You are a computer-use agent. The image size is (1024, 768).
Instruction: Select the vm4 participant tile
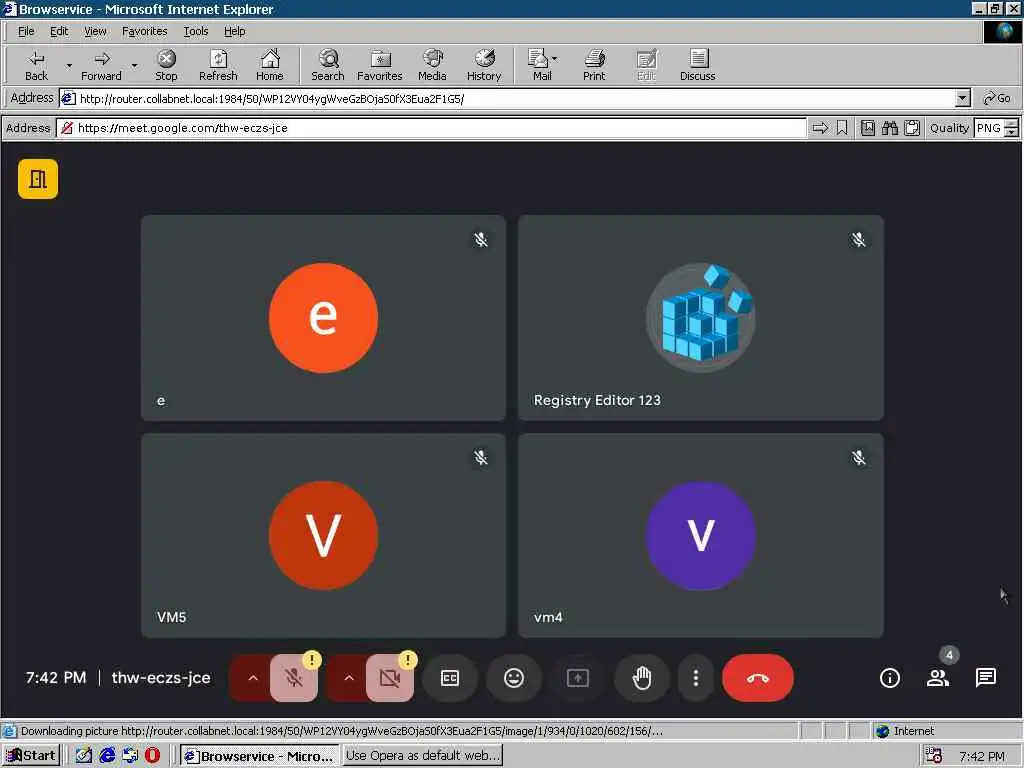pyautogui.click(x=701, y=536)
